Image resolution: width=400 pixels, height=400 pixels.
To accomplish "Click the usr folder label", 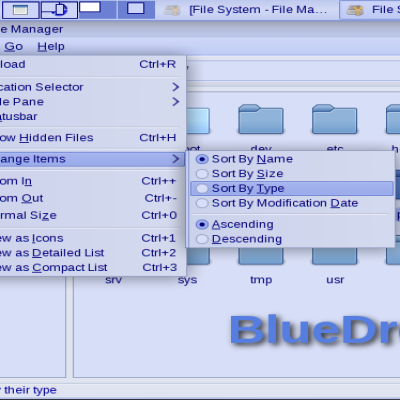I will [335, 280].
